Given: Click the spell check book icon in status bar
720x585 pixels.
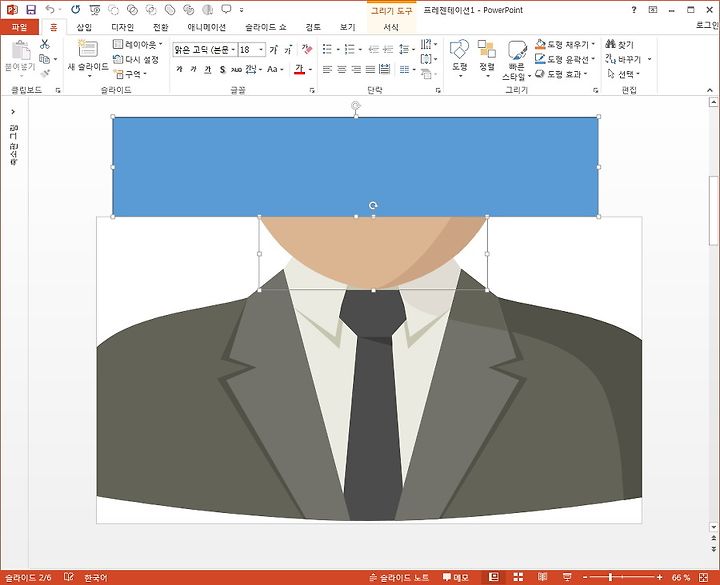Looking at the screenshot, I should pyautogui.click(x=69, y=577).
